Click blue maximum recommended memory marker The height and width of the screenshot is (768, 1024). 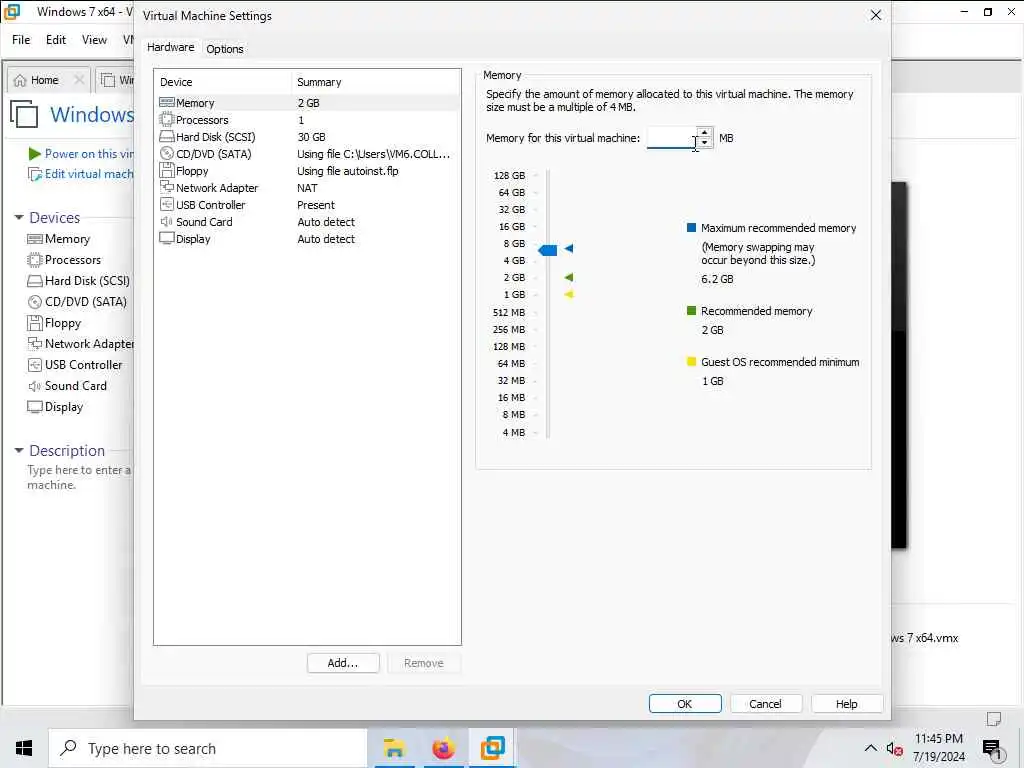point(569,248)
